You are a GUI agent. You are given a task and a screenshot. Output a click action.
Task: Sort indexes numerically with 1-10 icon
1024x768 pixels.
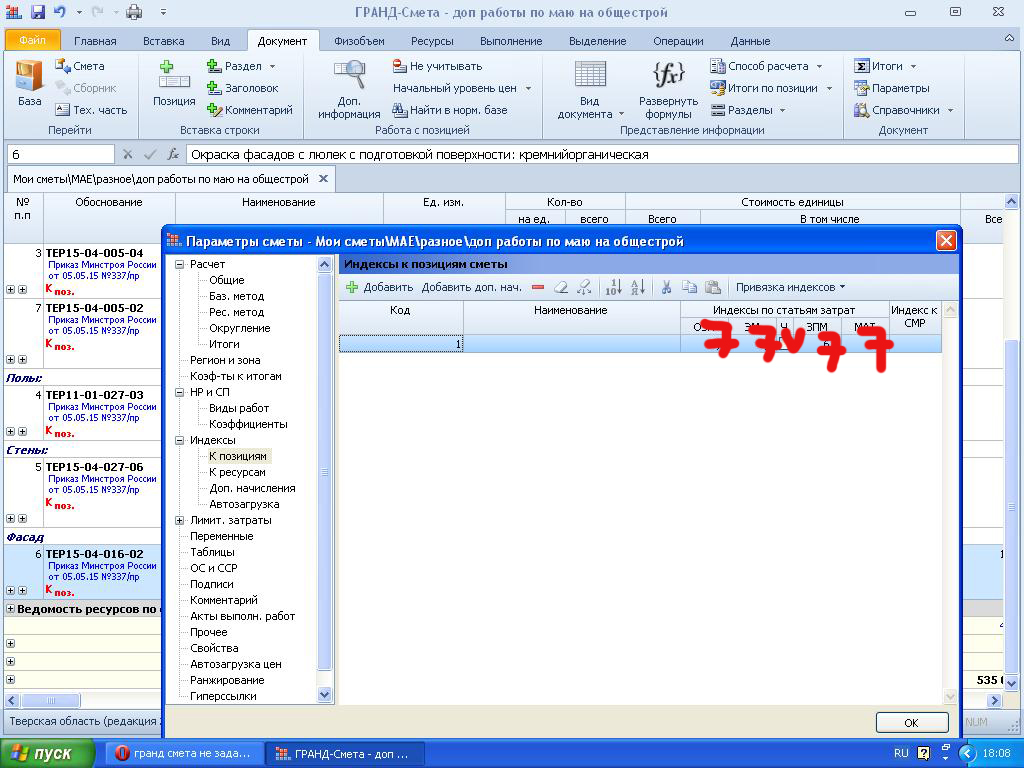(613, 287)
